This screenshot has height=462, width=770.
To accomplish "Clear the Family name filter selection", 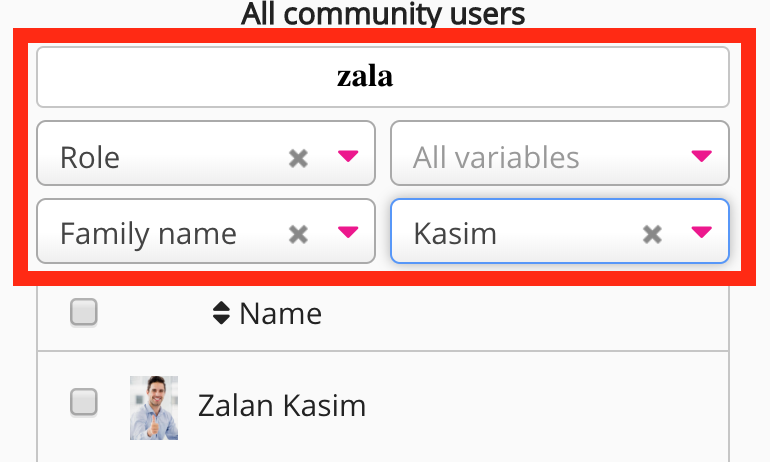I will 298,234.
